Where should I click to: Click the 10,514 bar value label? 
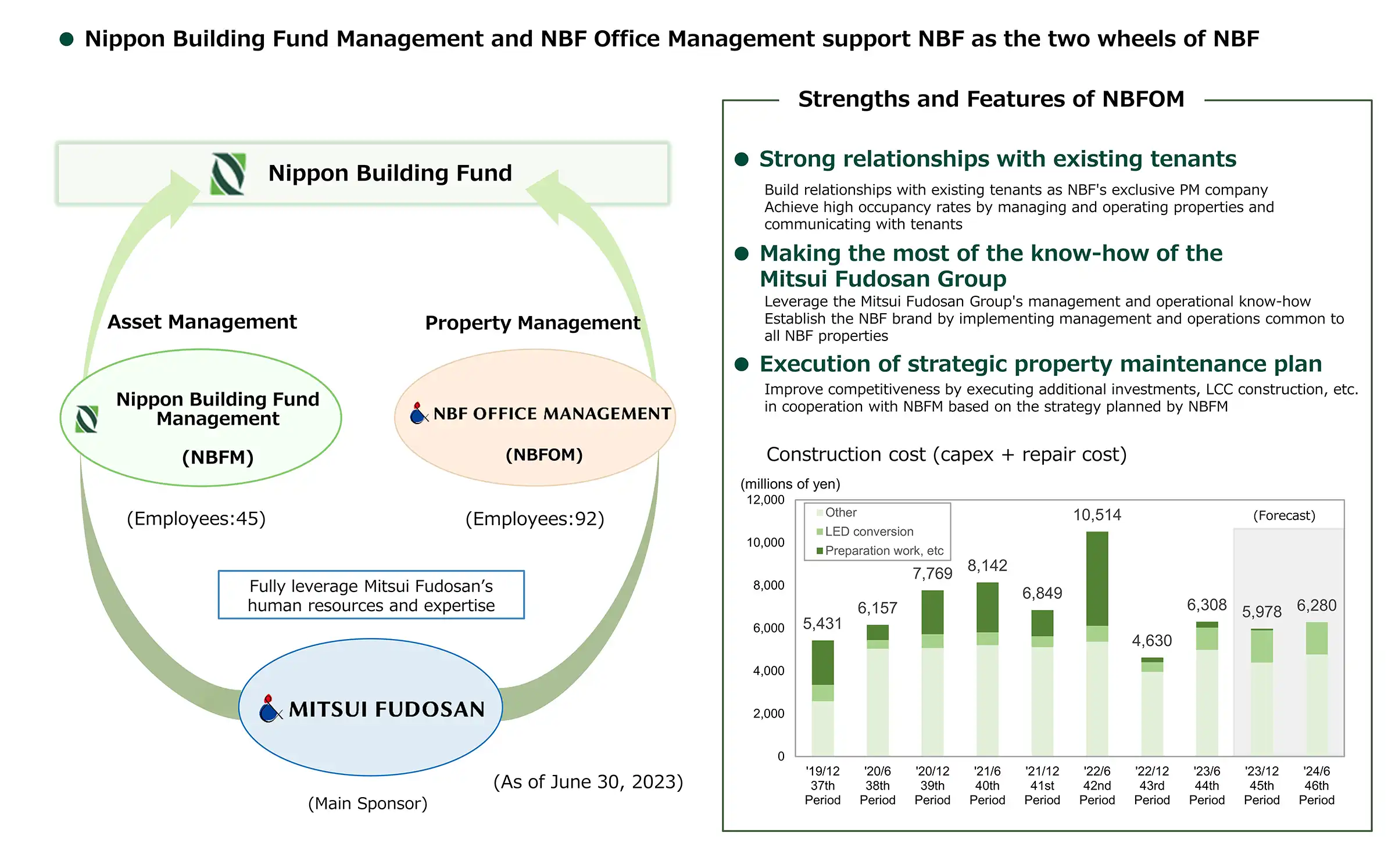tap(1097, 515)
